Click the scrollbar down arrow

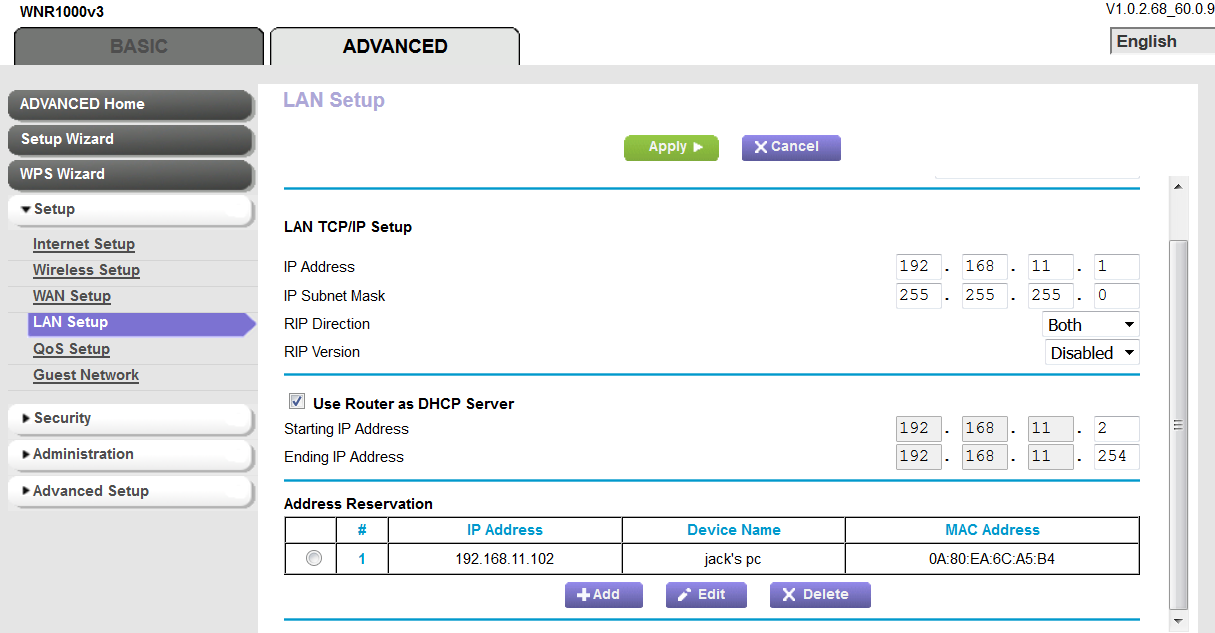click(x=1178, y=621)
